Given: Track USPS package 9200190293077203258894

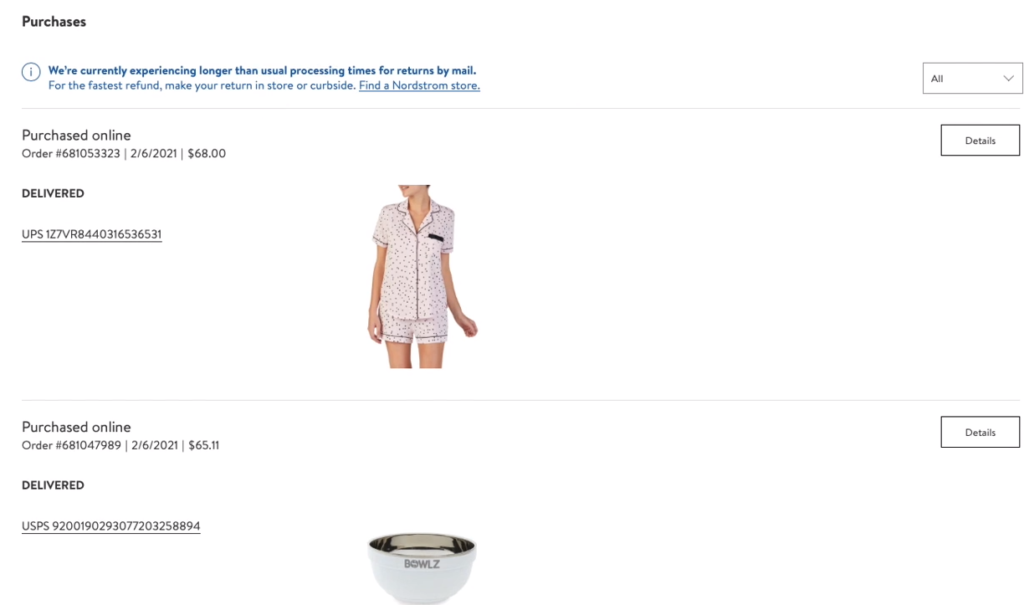Looking at the screenshot, I should coord(111,526).
